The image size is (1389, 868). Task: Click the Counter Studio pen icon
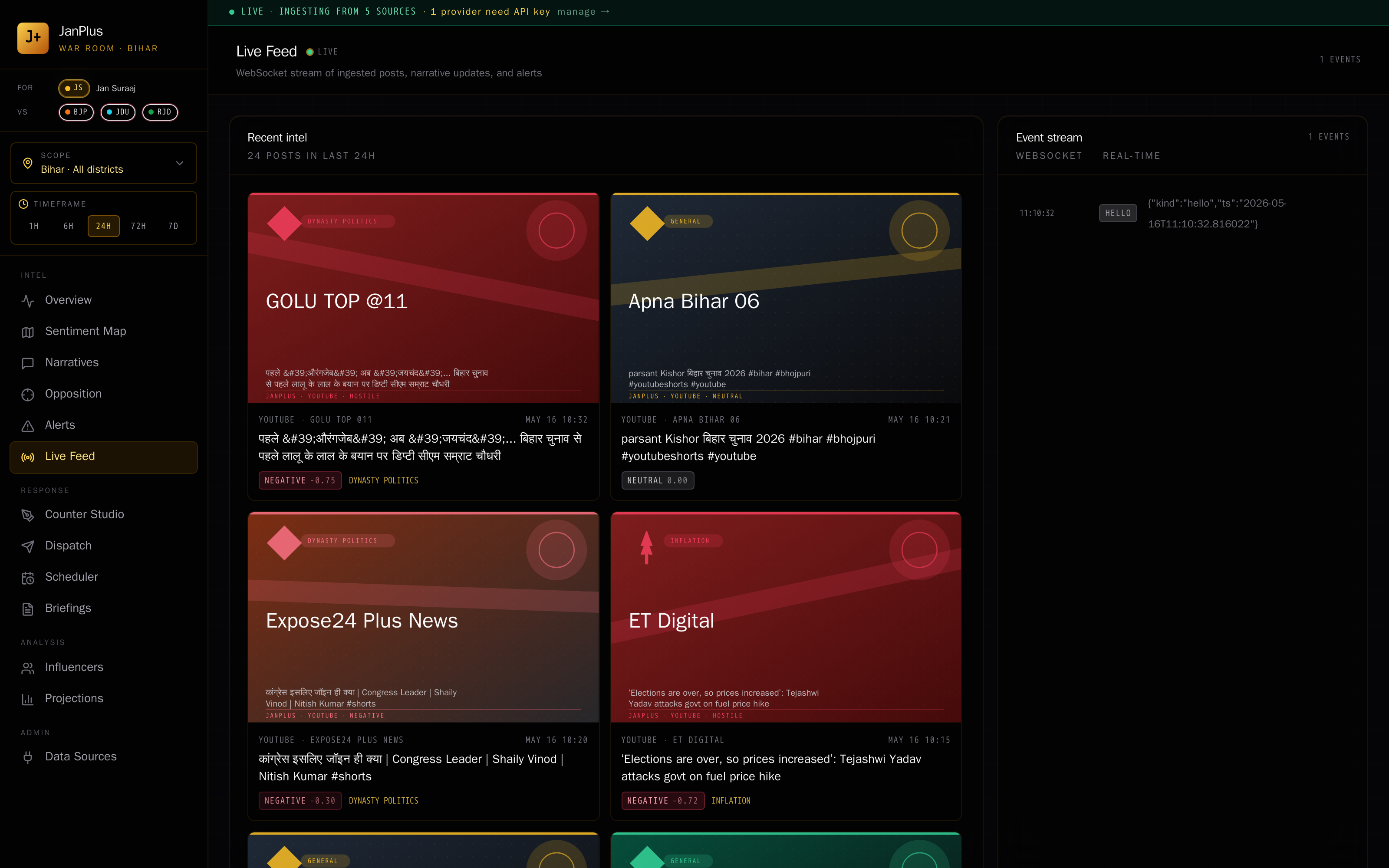pyautogui.click(x=27, y=515)
